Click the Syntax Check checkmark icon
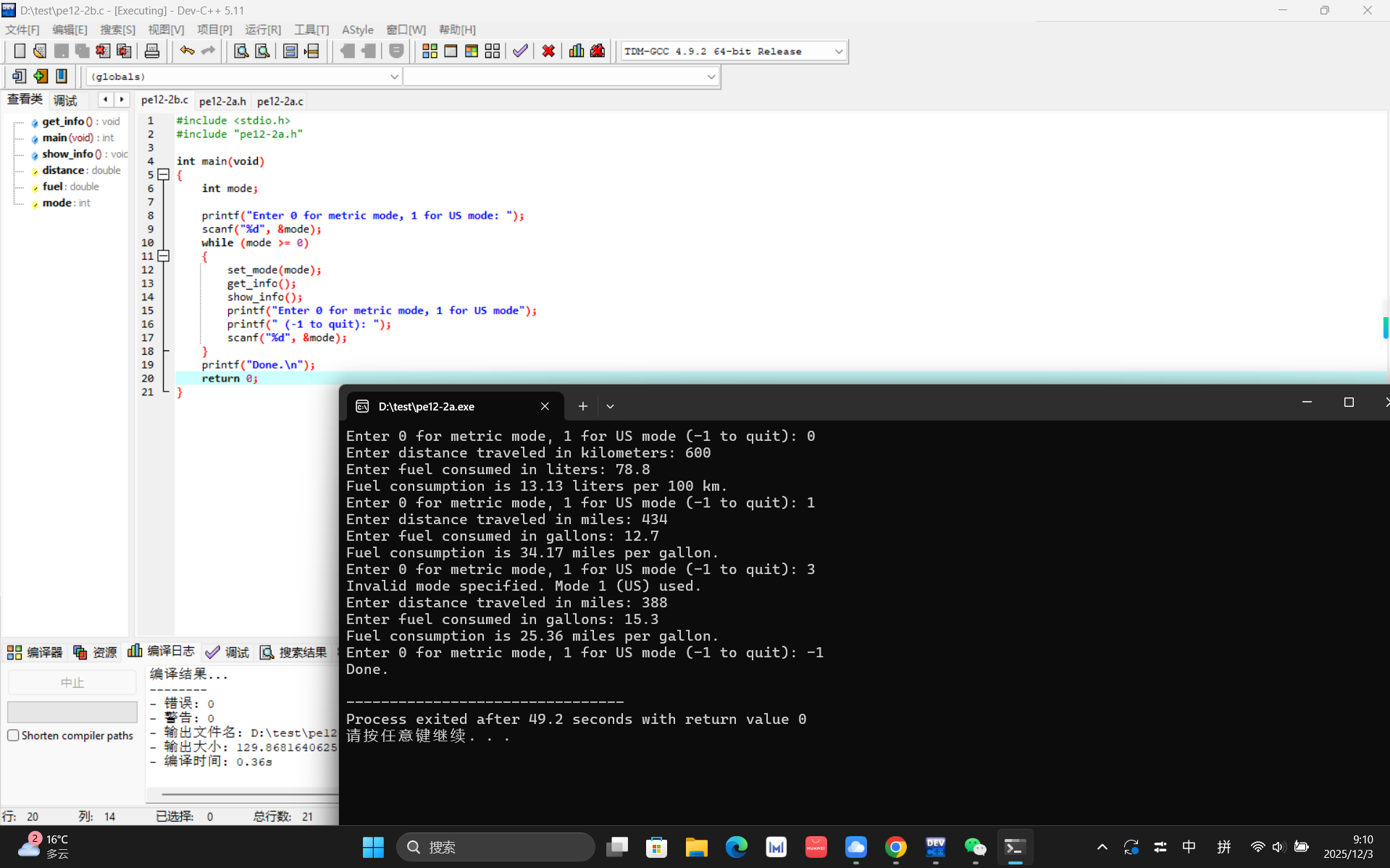Screen dimensions: 1390x868 (520, 51)
